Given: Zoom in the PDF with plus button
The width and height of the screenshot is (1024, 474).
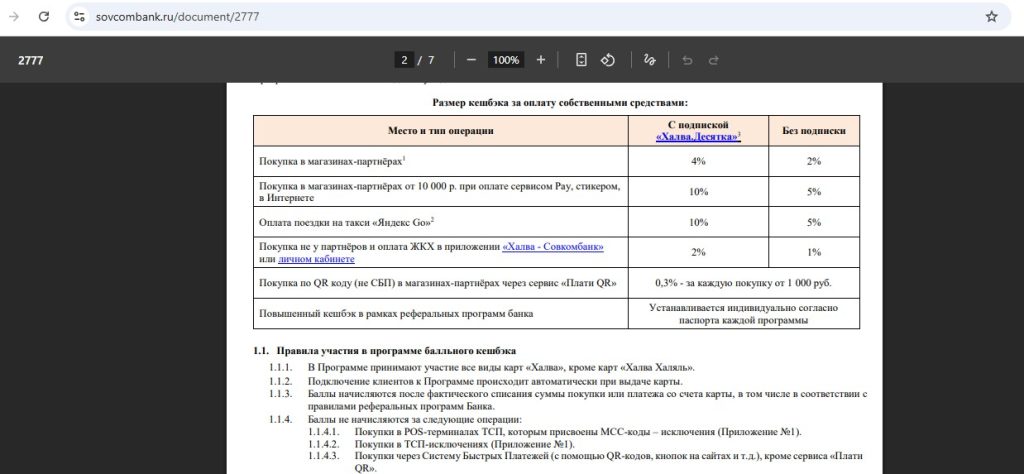Looking at the screenshot, I should (x=541, y=60).
